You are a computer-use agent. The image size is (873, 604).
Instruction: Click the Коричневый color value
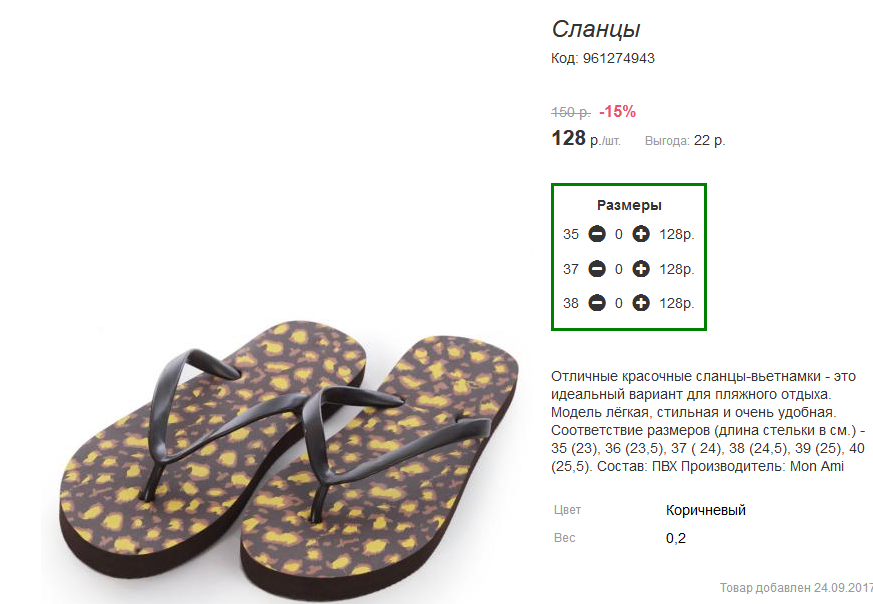(705, 510)
